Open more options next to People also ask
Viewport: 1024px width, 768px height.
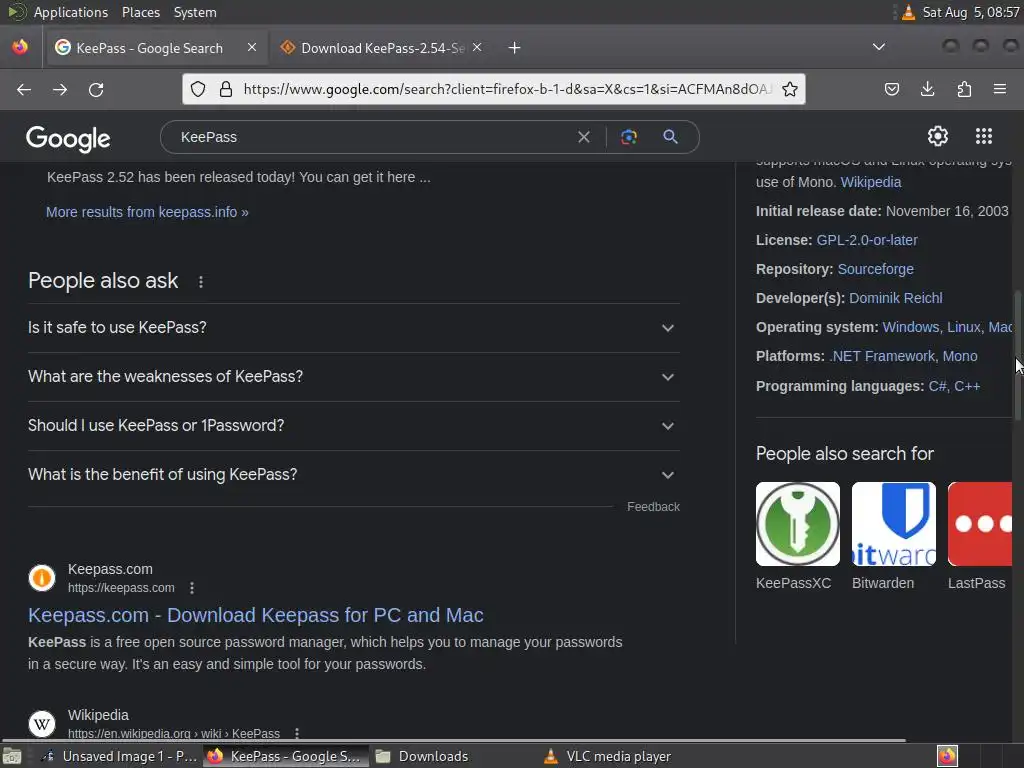pos(201,281)
